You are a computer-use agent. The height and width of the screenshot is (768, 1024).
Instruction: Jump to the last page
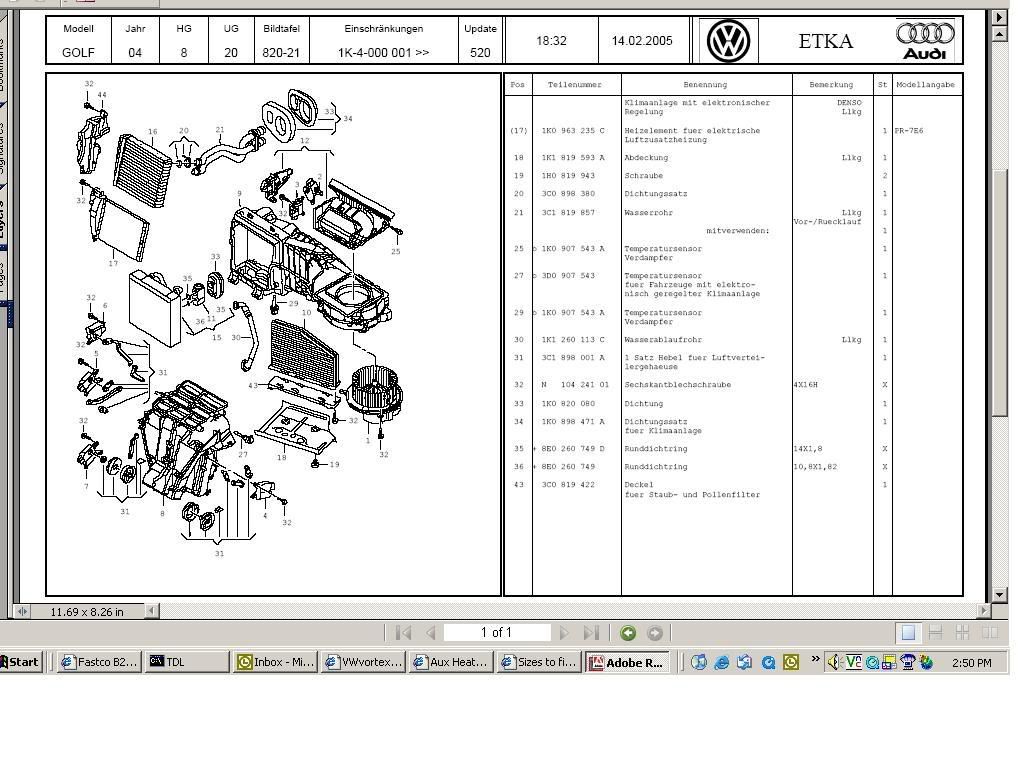click(591, 633)
